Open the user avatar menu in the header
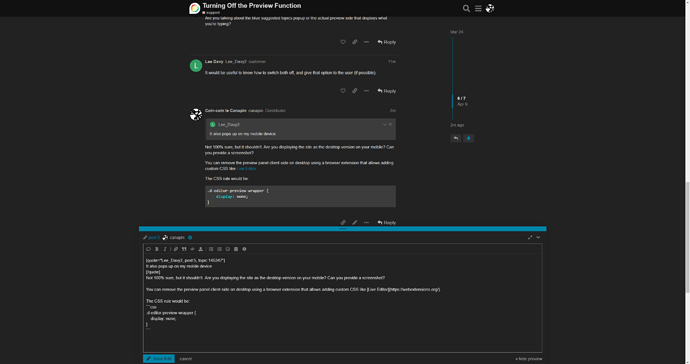 (x=490, y=8)
